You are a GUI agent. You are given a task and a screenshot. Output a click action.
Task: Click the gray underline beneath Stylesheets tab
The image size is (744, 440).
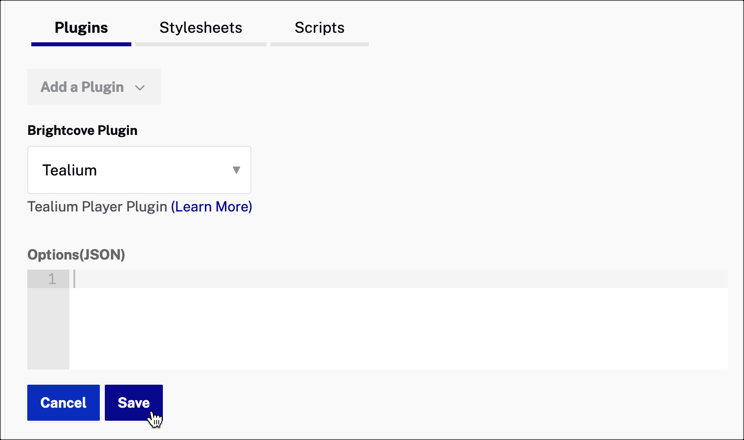(x=200, y=44)
